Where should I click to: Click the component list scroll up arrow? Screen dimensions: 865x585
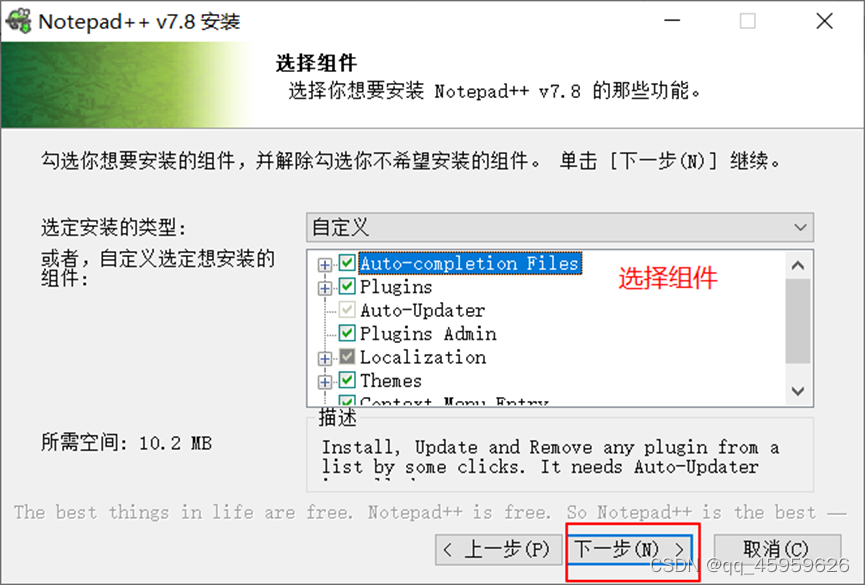point(798,265)
